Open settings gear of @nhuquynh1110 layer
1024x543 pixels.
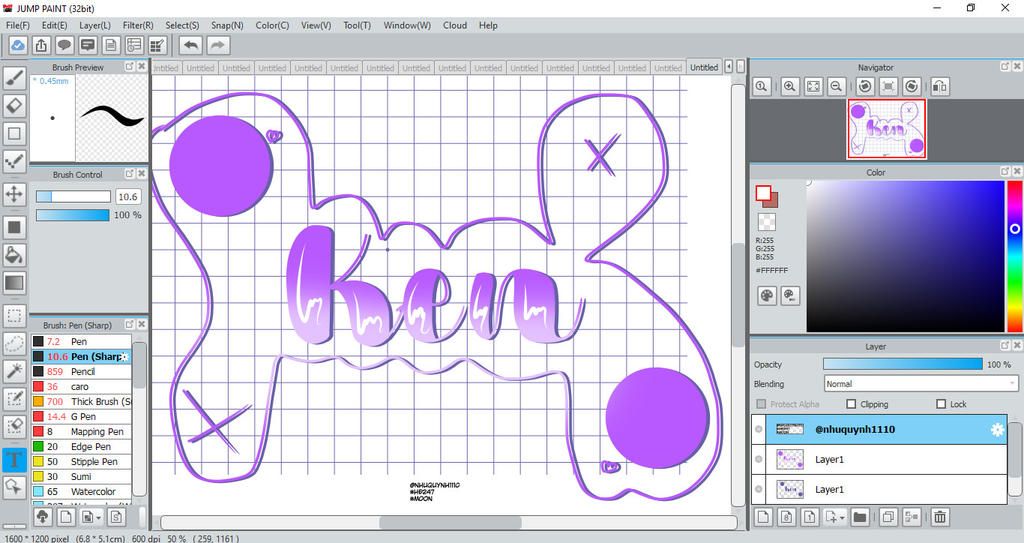[997, 429]
